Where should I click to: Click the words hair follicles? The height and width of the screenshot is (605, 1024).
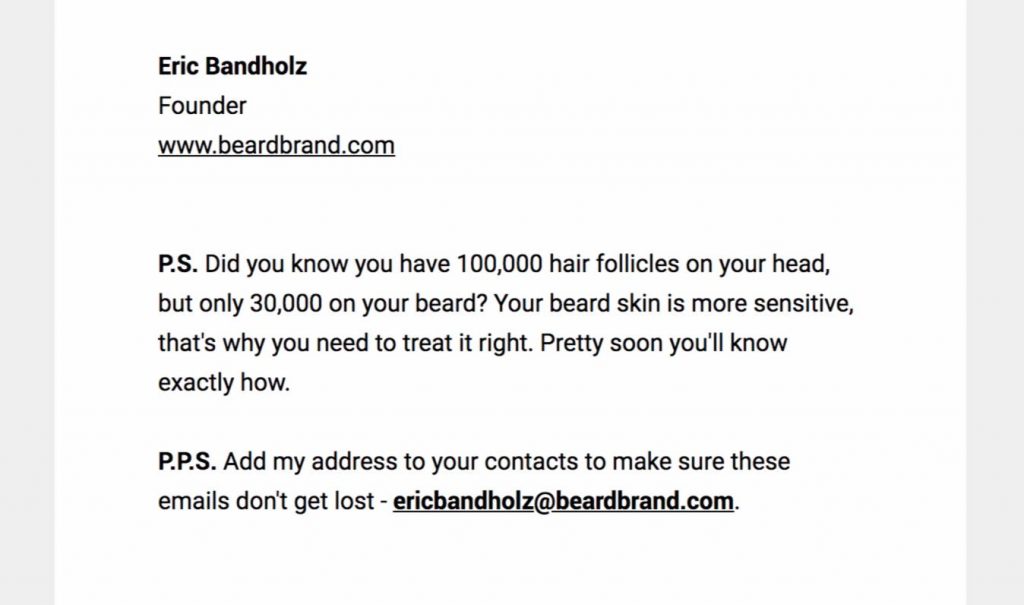(614, 264)
